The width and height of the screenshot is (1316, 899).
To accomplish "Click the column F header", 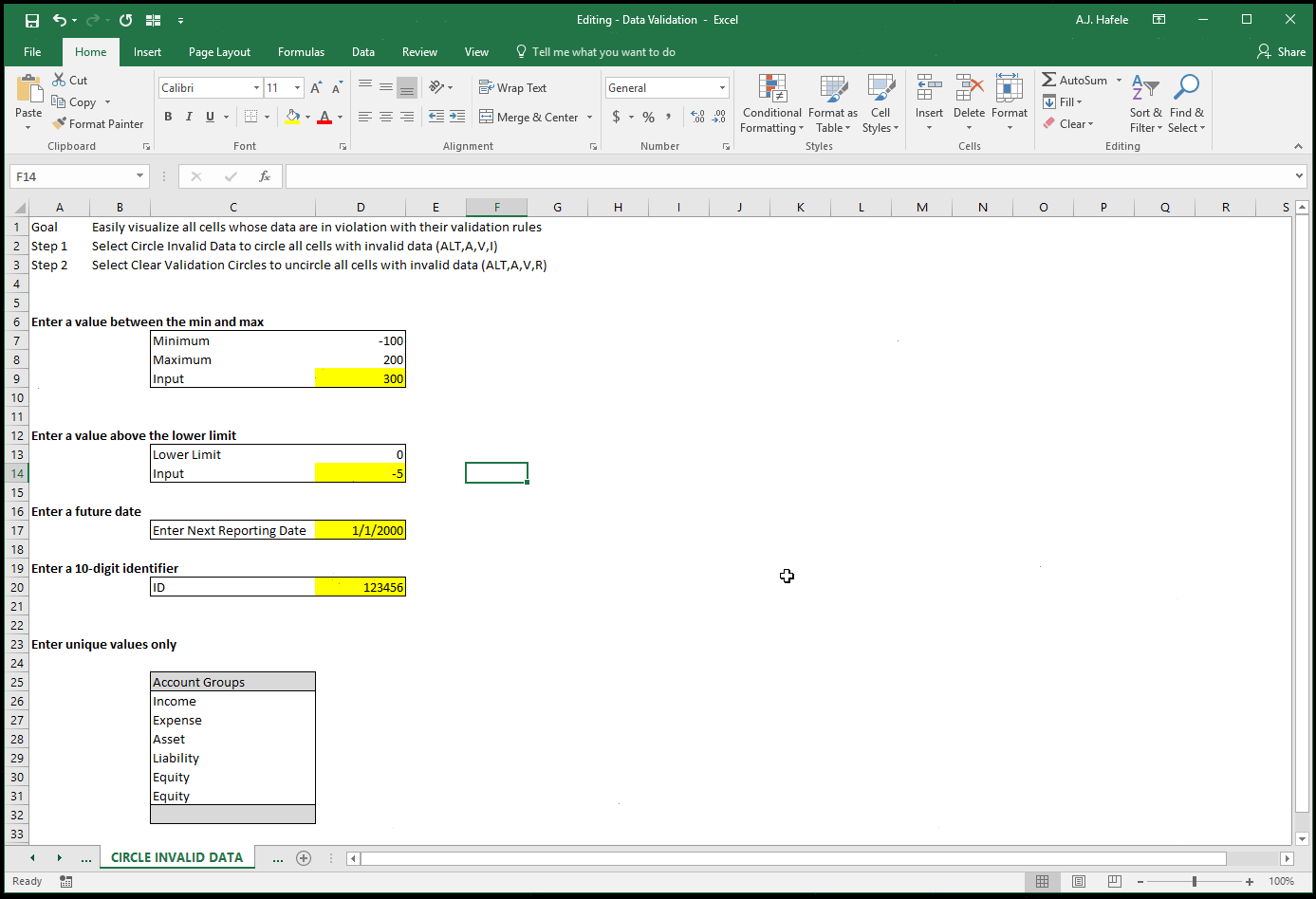I will pos(496,207).
